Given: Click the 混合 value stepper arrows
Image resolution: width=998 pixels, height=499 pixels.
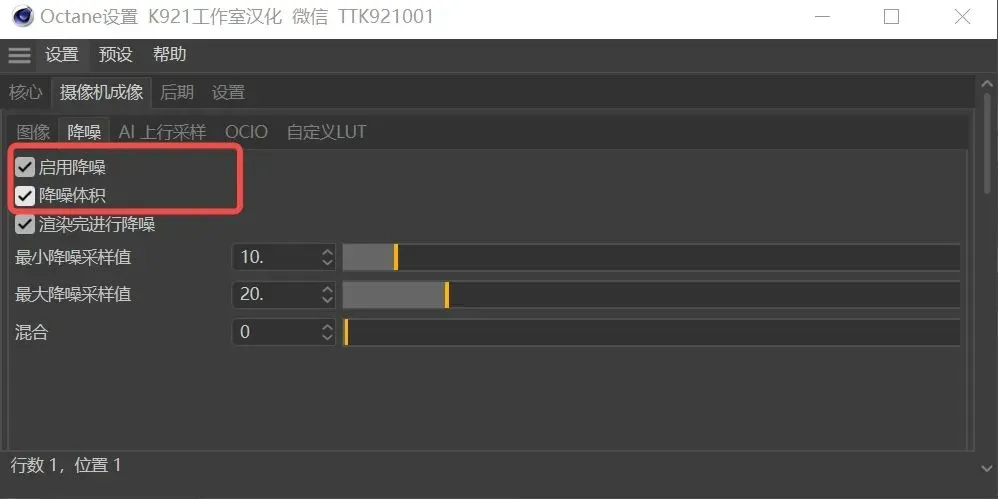Looking at the screenshot, I should (x=327, y=332).
